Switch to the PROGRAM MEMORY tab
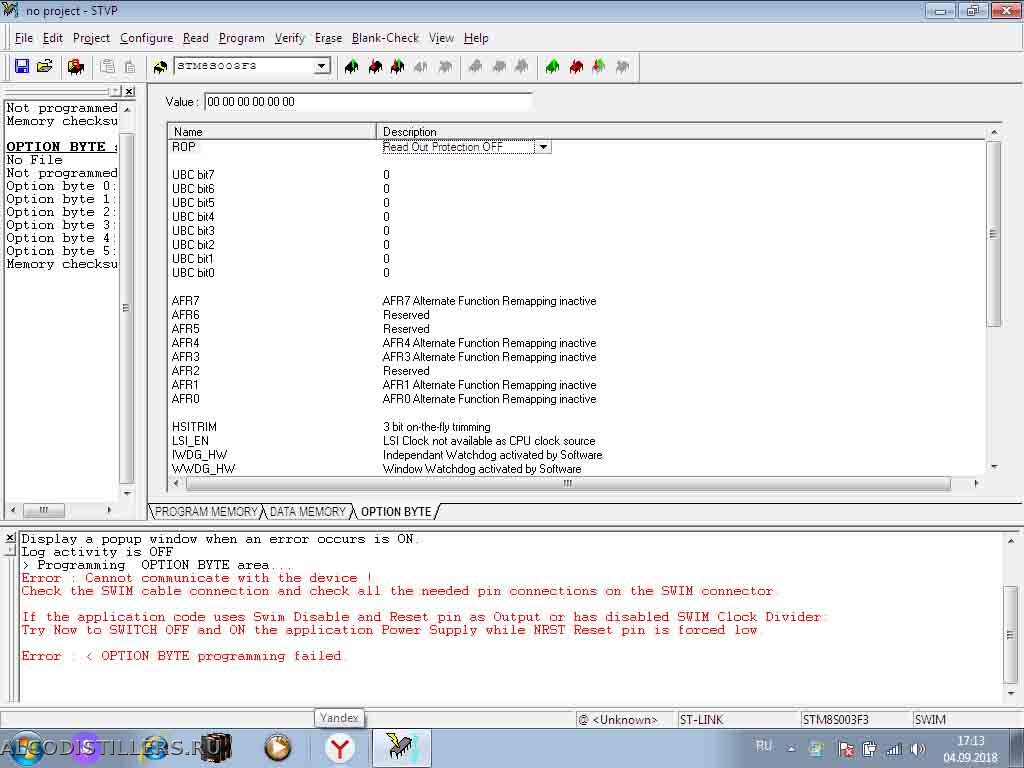The image size is (1024, 768). (206, 511)
